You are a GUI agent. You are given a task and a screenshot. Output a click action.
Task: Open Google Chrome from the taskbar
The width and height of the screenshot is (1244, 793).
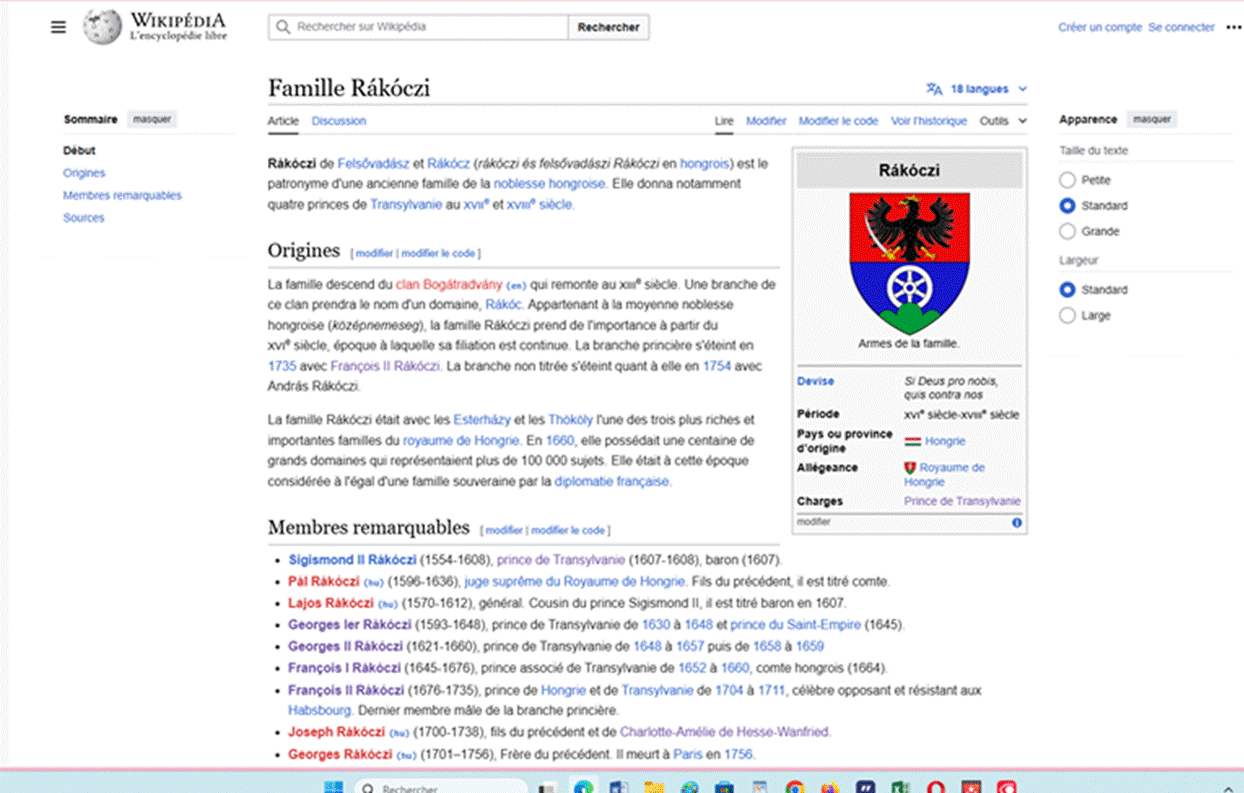tap(794, 787)
